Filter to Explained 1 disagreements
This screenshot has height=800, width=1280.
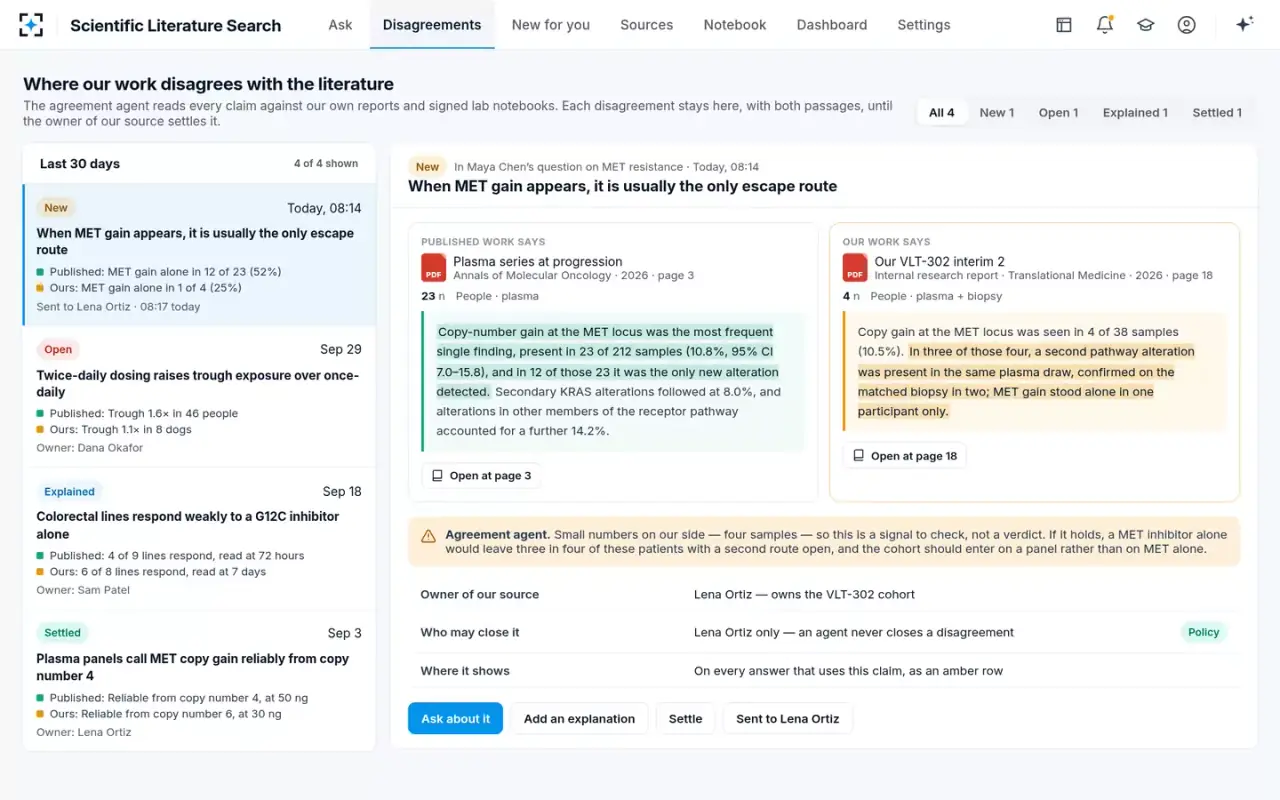point(1135,113)
